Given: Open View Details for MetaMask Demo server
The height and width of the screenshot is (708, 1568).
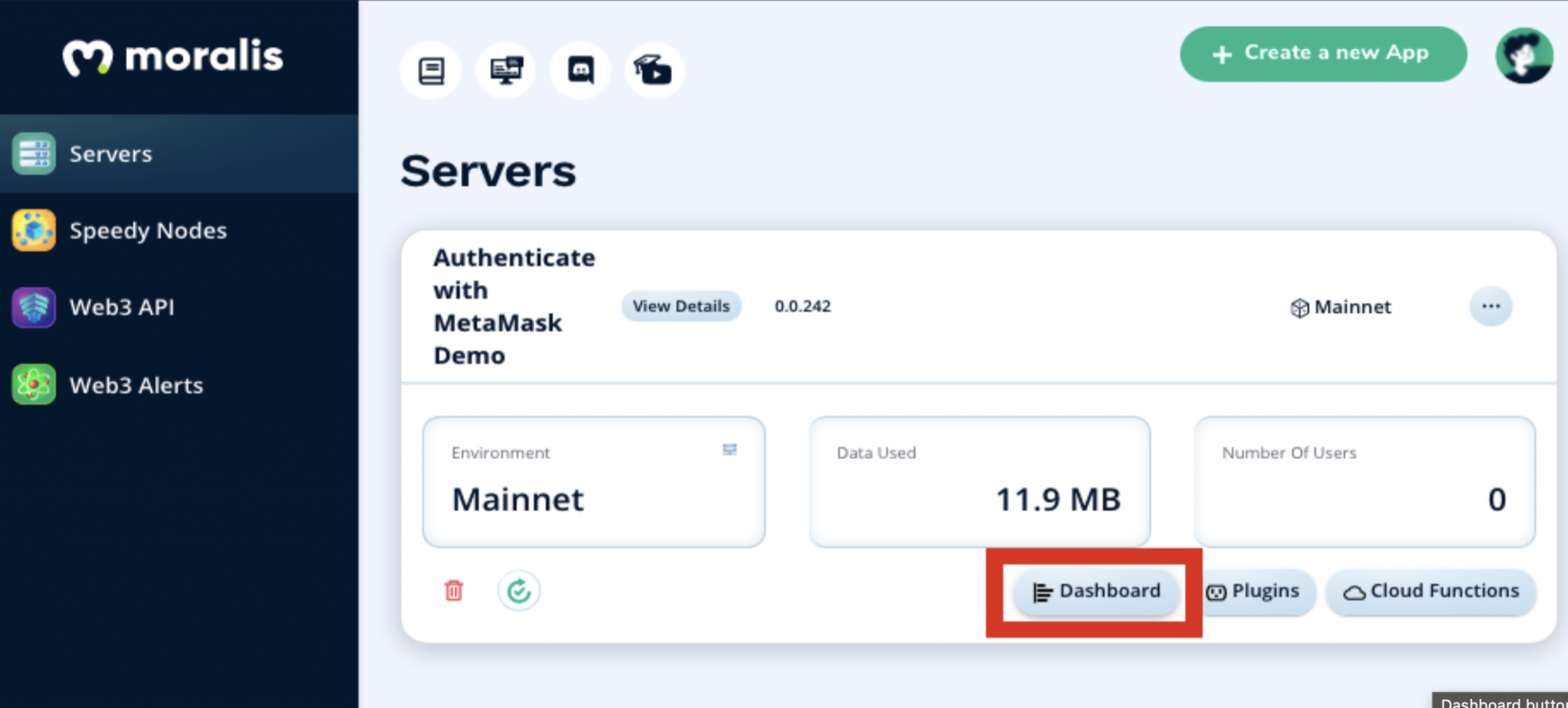Looking at the screenshot, I should (x=680, y=306).
